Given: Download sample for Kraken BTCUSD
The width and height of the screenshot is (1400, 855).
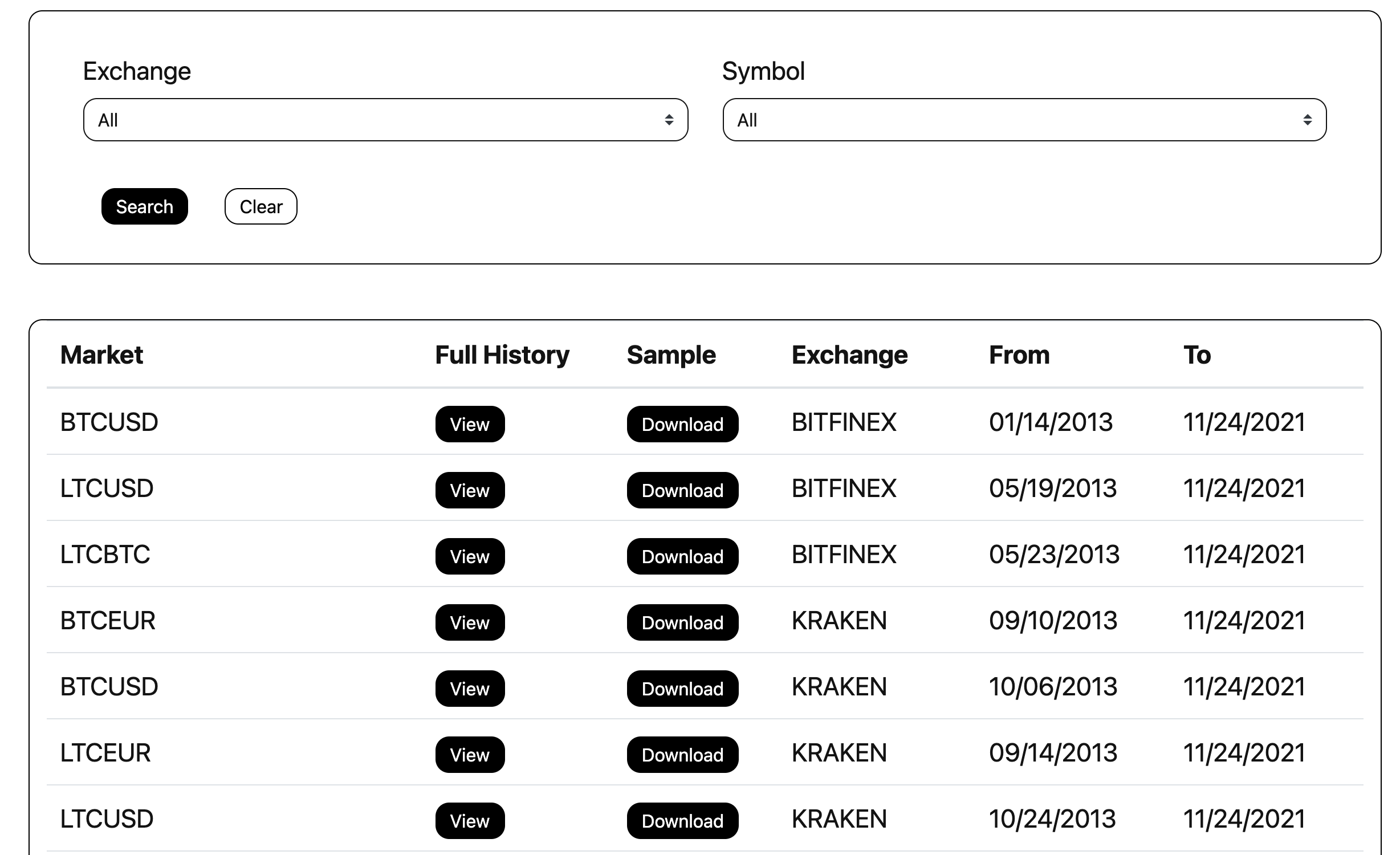Looking at the screenshot, I should coord(682,689).
